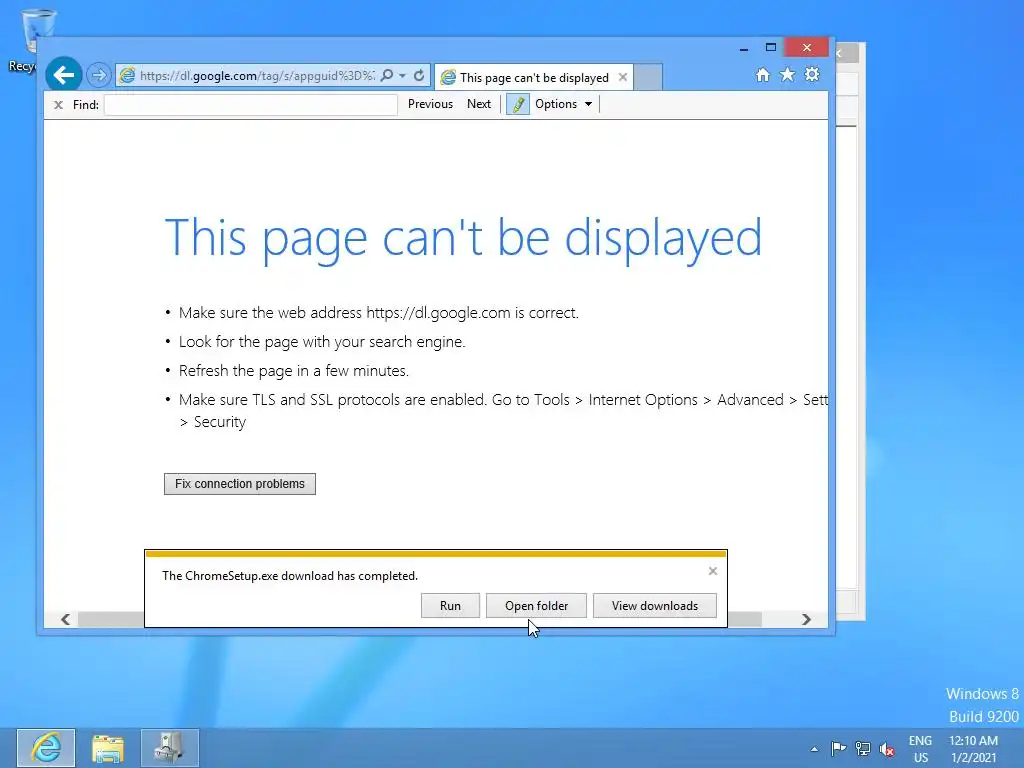Click Fix connection problems button
1024x768 pixels.
[x=240, y=484]
